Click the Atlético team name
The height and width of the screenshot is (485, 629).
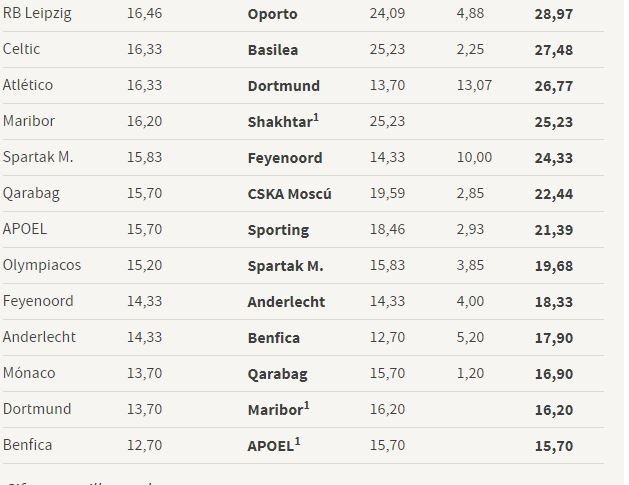click(x=28, y=85)
